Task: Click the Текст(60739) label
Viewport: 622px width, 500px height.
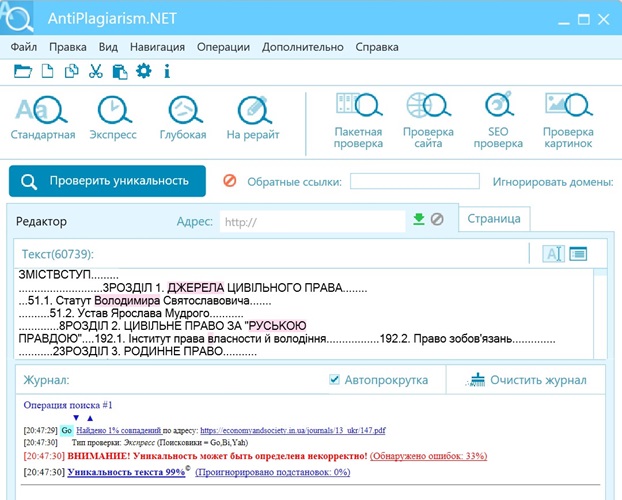Action: [58, 254]
